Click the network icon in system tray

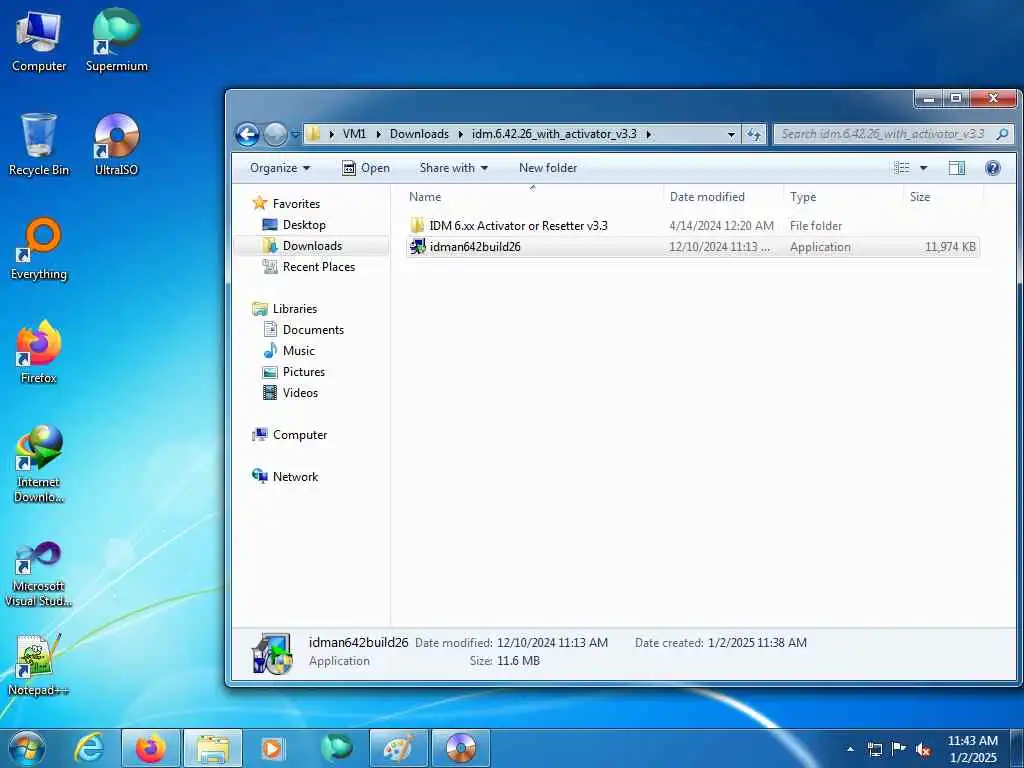pyautogui.click(x=874, y=749)
